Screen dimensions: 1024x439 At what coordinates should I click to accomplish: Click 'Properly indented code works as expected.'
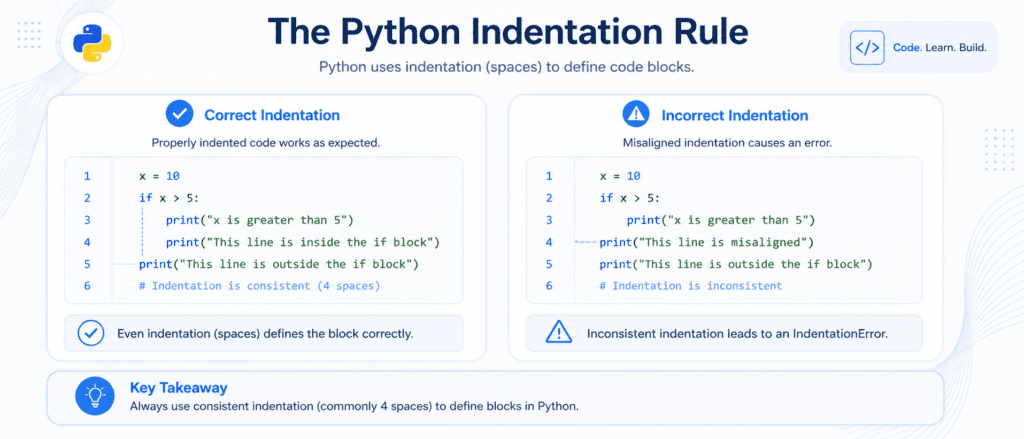[266, 142]
